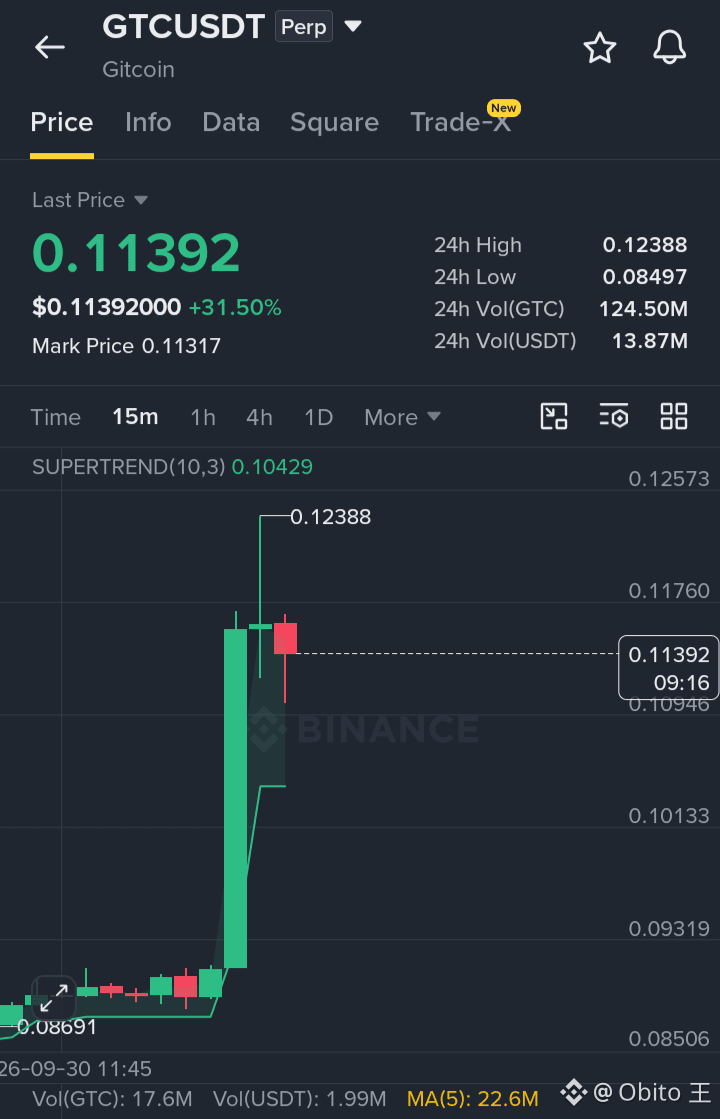Screen dimensions: 720x1119
Task: Open price alert bell icon
Action: tap(669, 48)
